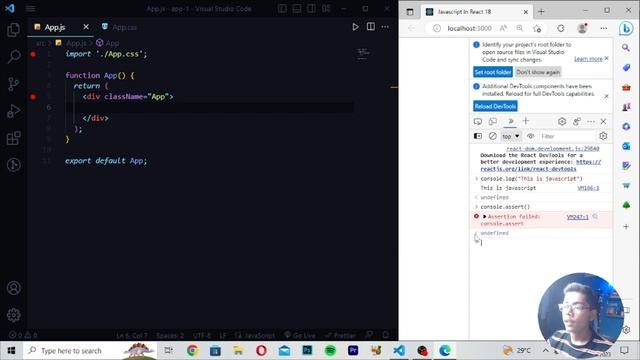Viewport: 640px width, 360px height.
Task: Click Prettier in the status bar
Action: (341, 336)
